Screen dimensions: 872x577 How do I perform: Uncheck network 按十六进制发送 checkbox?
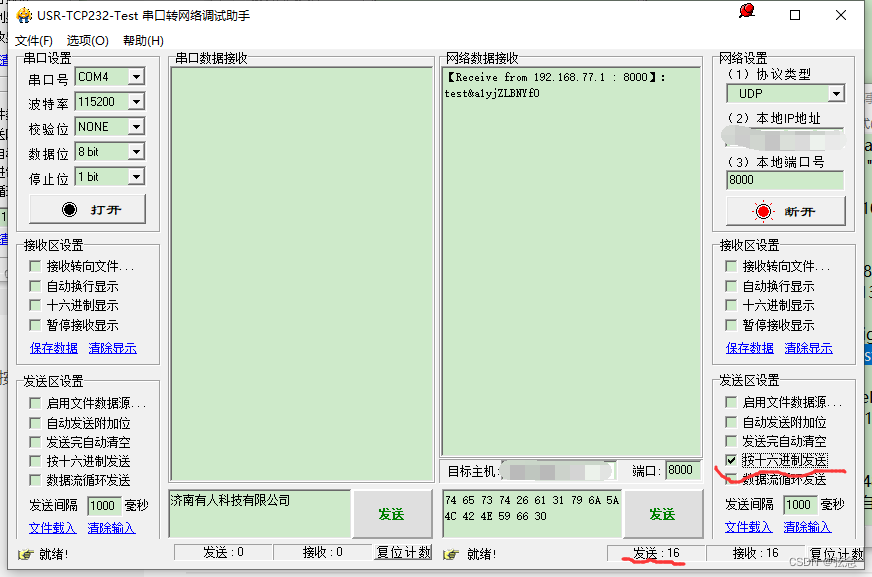[x=731, y=460]
